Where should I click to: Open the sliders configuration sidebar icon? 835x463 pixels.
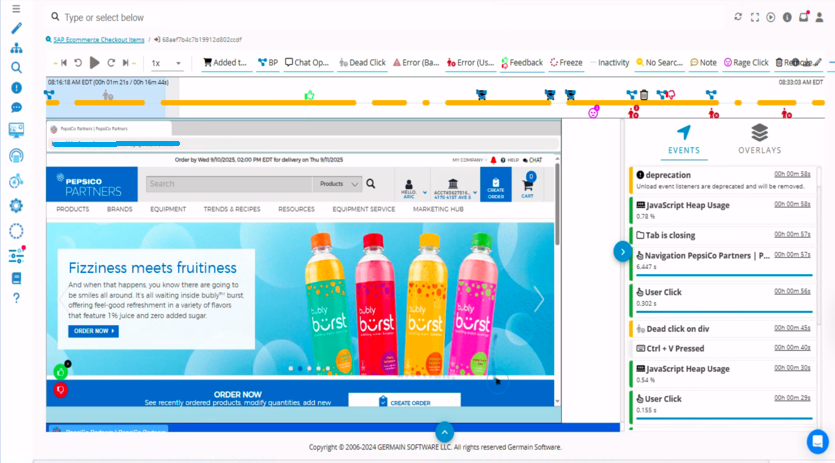pyautogui.click(x=17, y=255)
